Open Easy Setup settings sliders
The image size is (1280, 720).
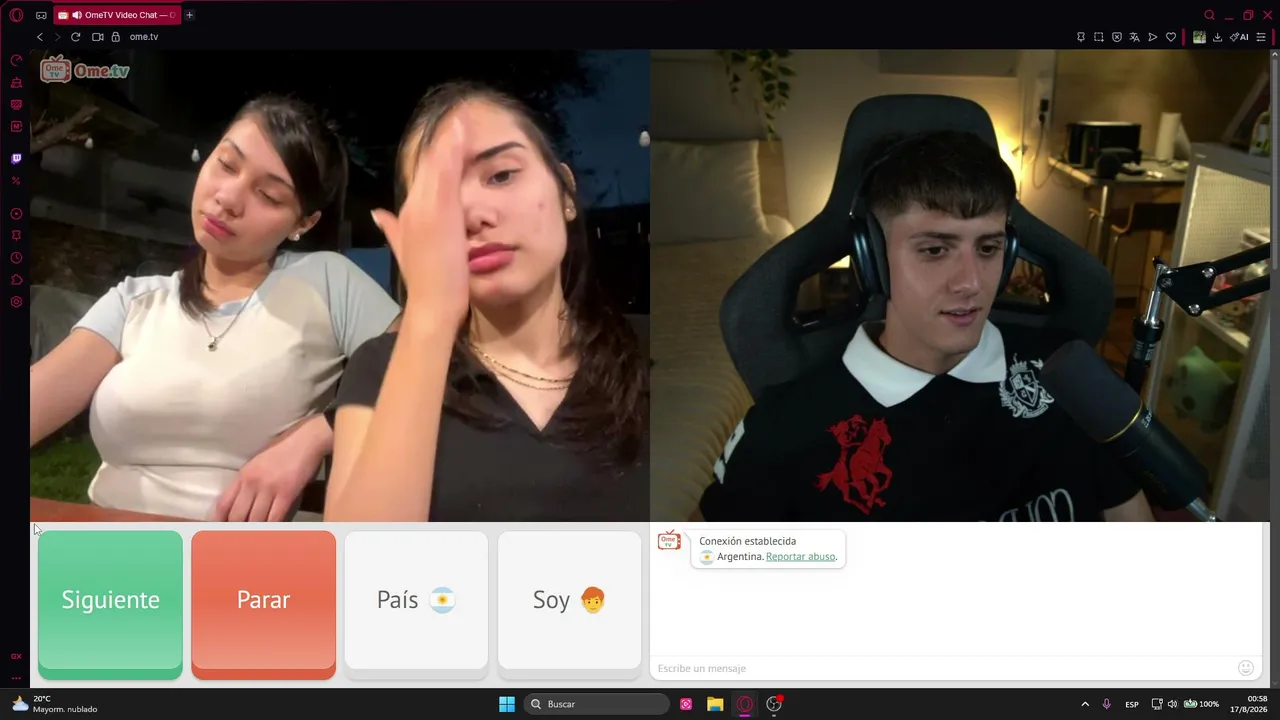tap(1261, 37)
